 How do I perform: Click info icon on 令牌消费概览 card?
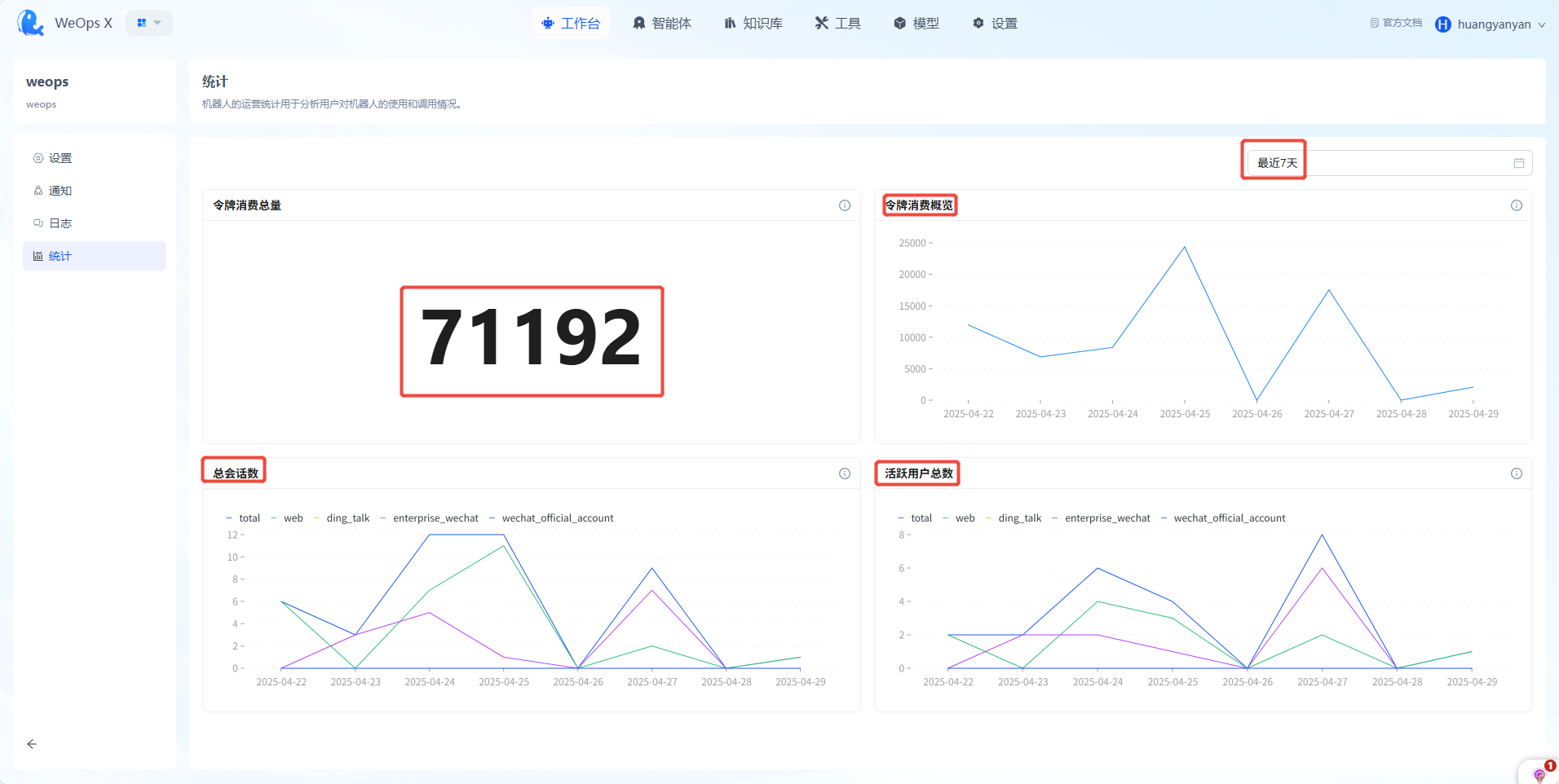[1517, 205]
